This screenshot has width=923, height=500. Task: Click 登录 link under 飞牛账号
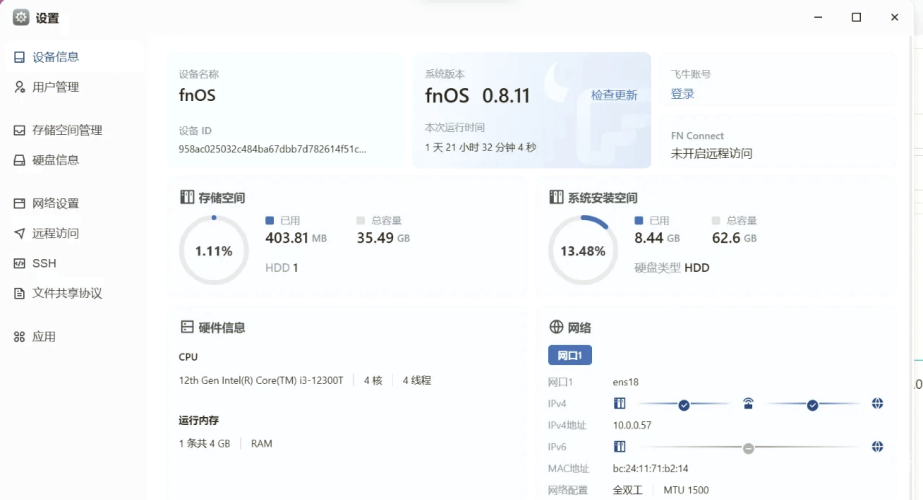pyautogui.click(x=683, y=94)
